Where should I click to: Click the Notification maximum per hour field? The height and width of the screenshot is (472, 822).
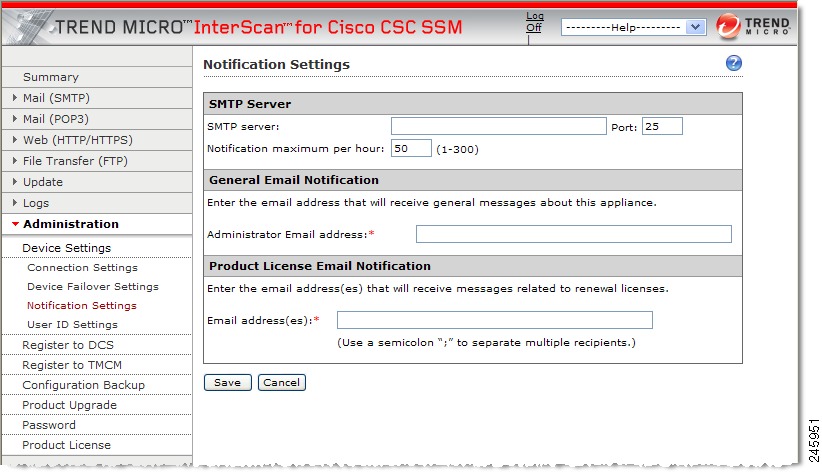411,148
